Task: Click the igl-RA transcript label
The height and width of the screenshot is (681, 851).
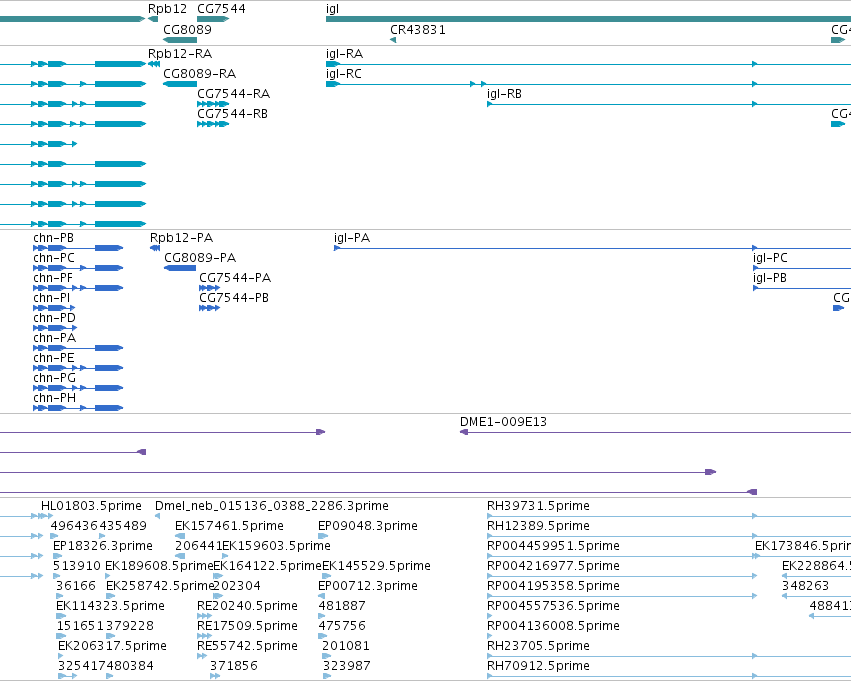Action: [344, 54]
